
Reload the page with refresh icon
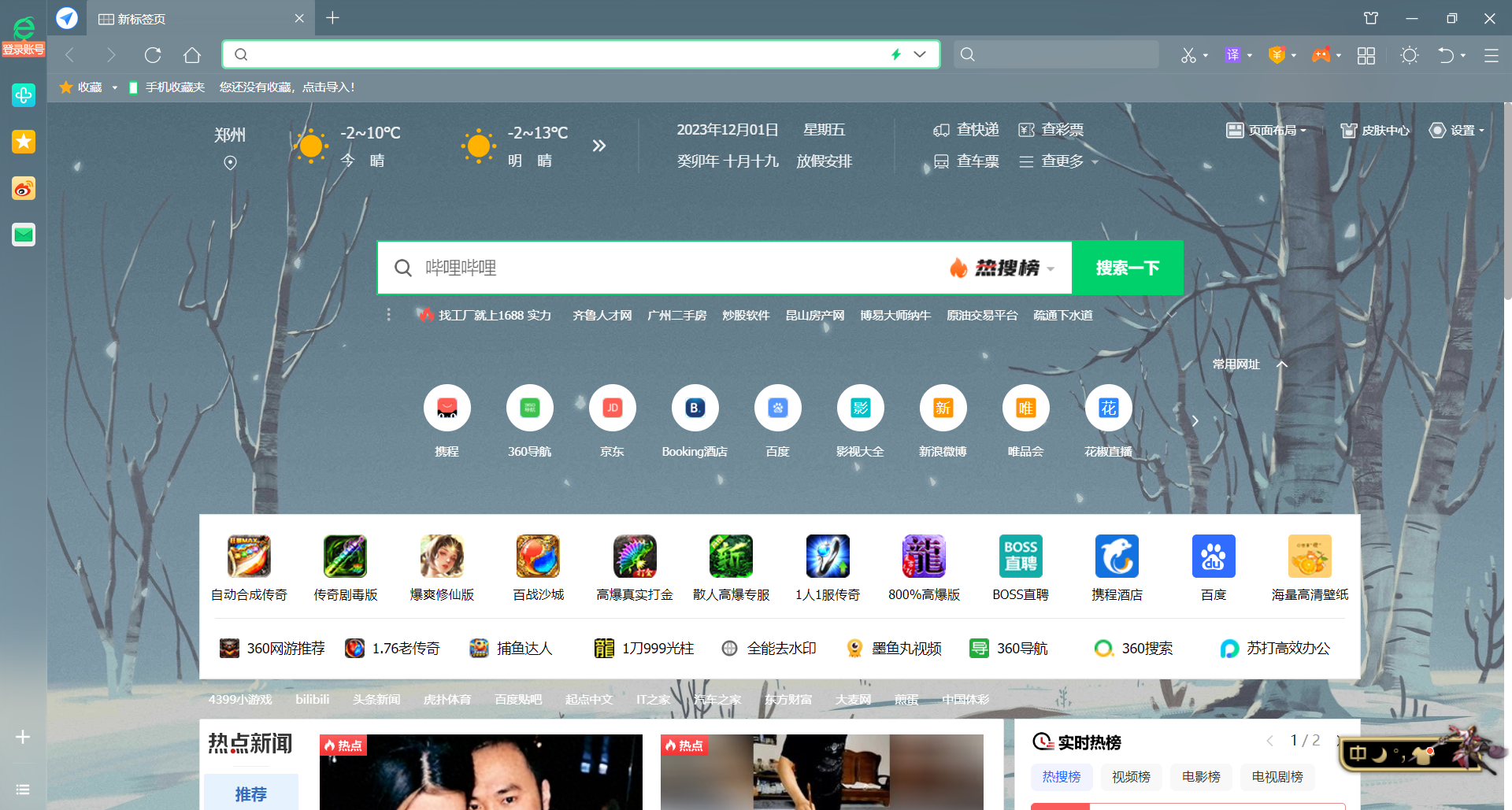click(x=153, y=54)
